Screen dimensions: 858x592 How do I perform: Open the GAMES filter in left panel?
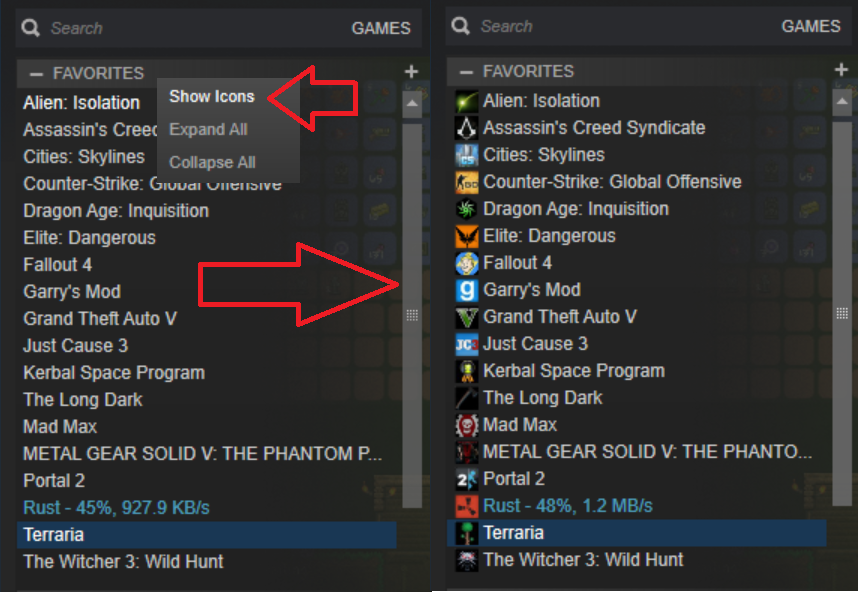pos(381,28)
